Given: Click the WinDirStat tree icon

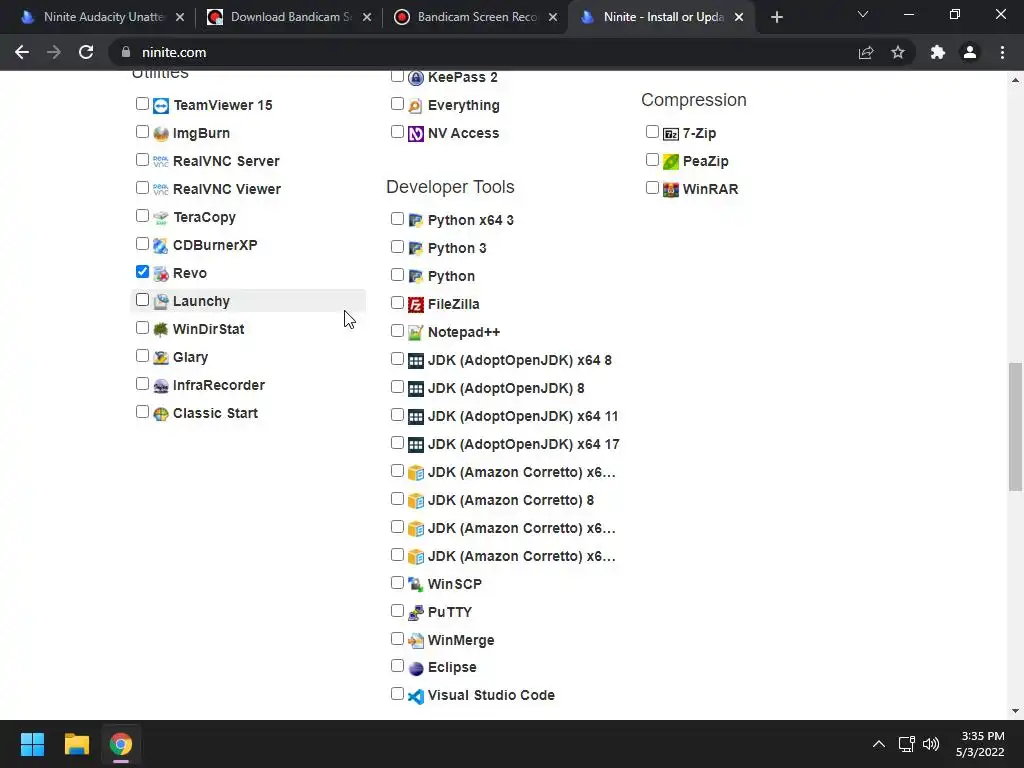Looking at the screenshot, I should pyautogui.click(x=161, y=329).
